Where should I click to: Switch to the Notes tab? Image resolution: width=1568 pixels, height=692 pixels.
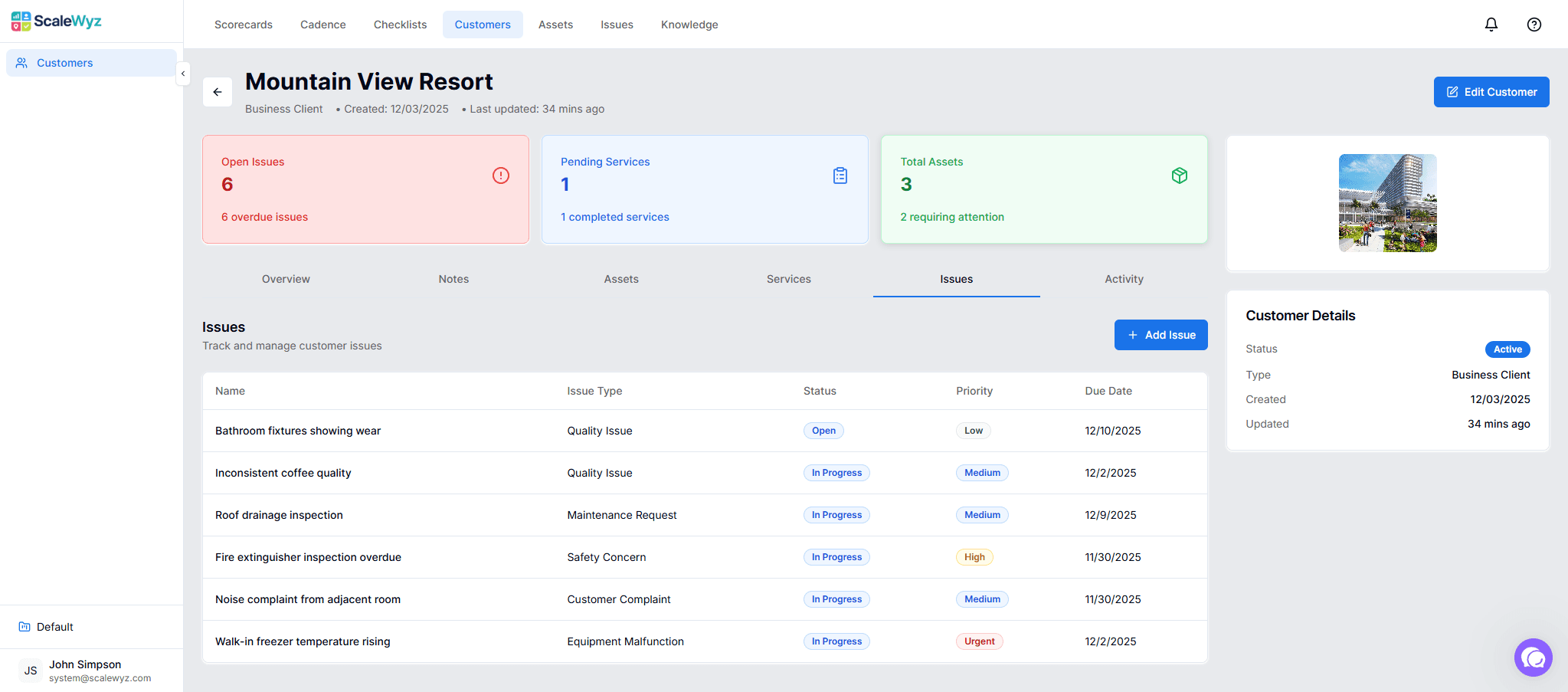[453, 279]
